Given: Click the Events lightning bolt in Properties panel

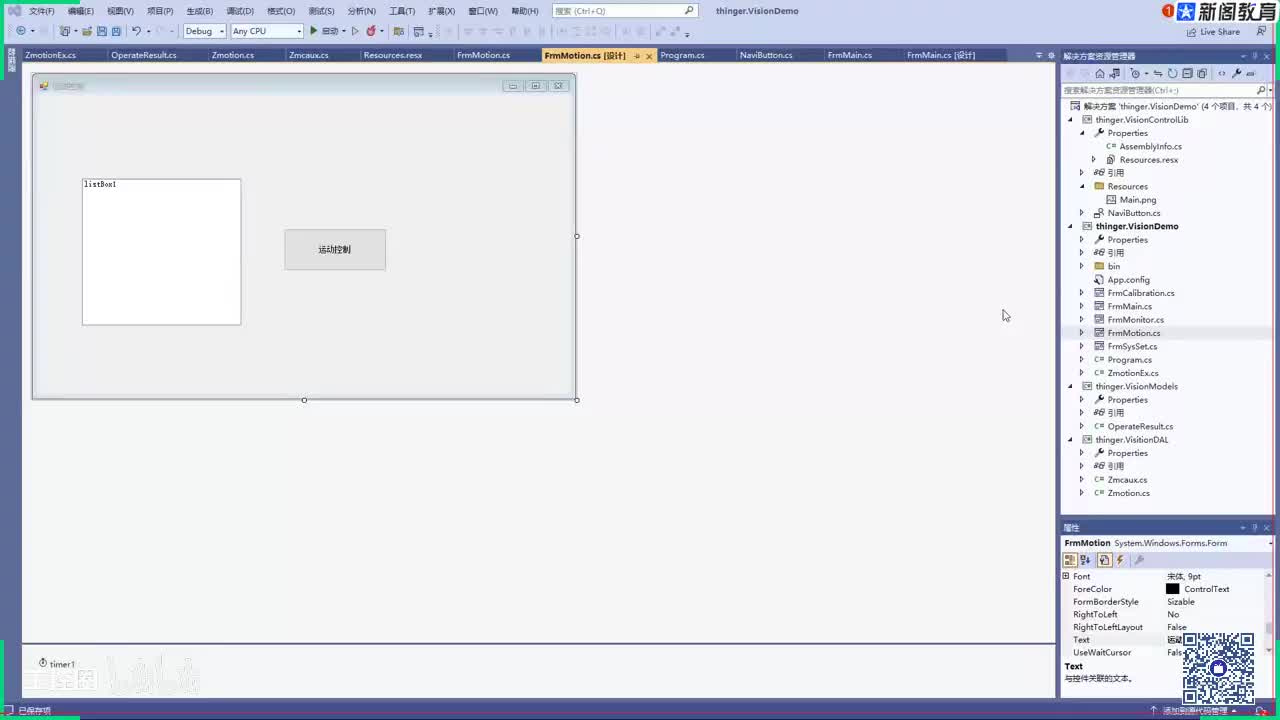Looking at the screenshot, I should pyautogui.click(x=1120, y=560).
